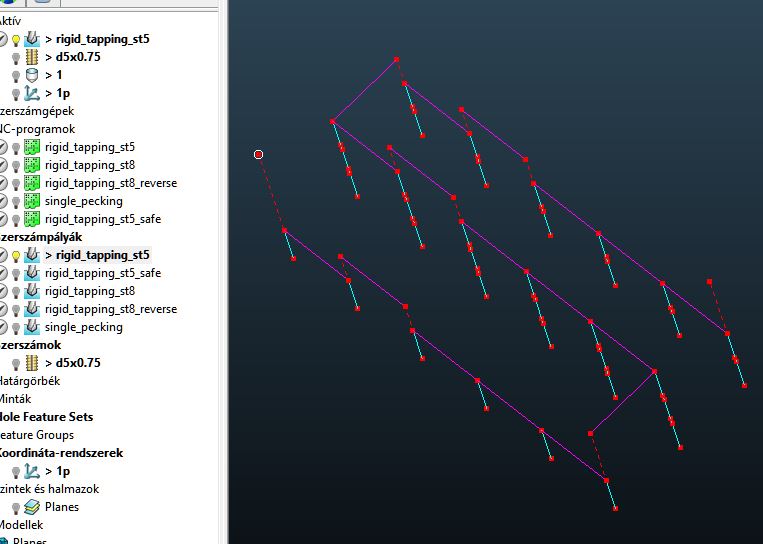The width and height of the screenshot is (763, 544).
Task: Click the workplane icon of 1p under Koordináta-rendszerek
Action: coord(32,471)
